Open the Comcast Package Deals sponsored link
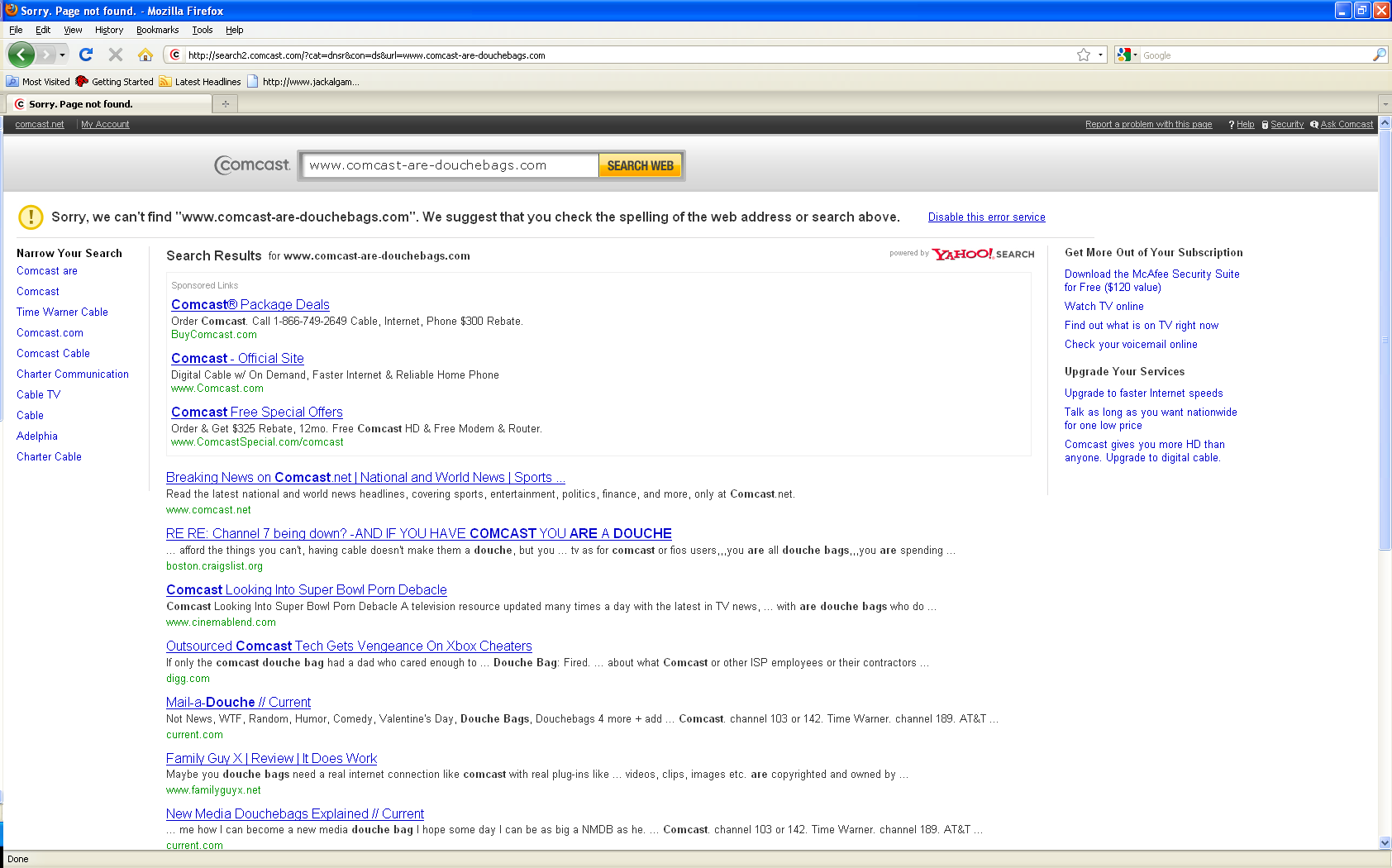 tap(250, 304)
